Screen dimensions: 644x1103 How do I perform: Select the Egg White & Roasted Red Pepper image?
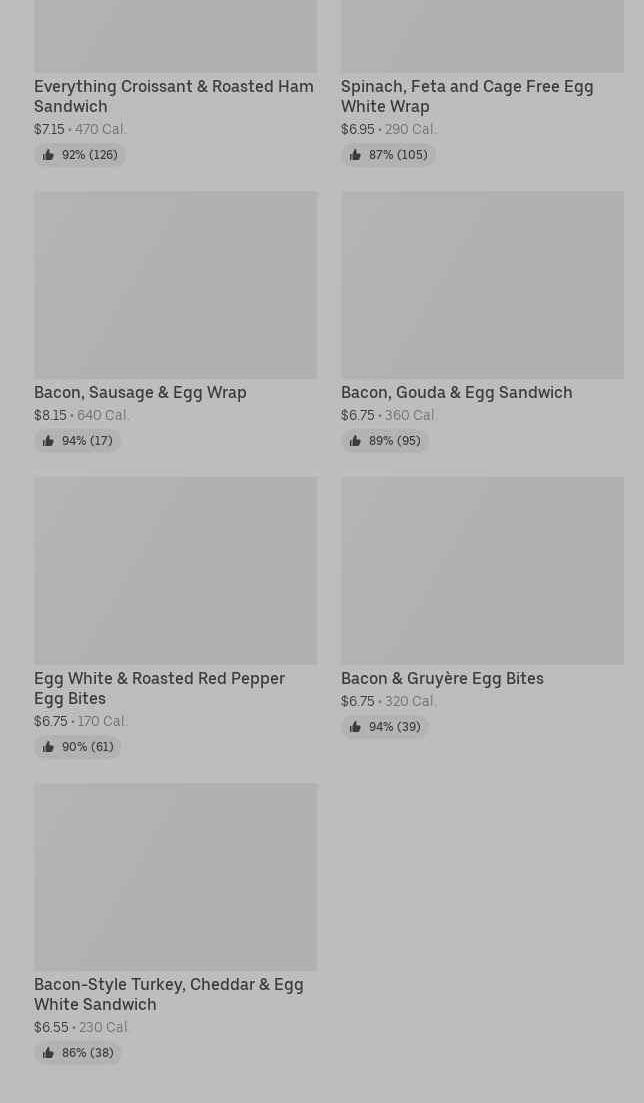175,571
